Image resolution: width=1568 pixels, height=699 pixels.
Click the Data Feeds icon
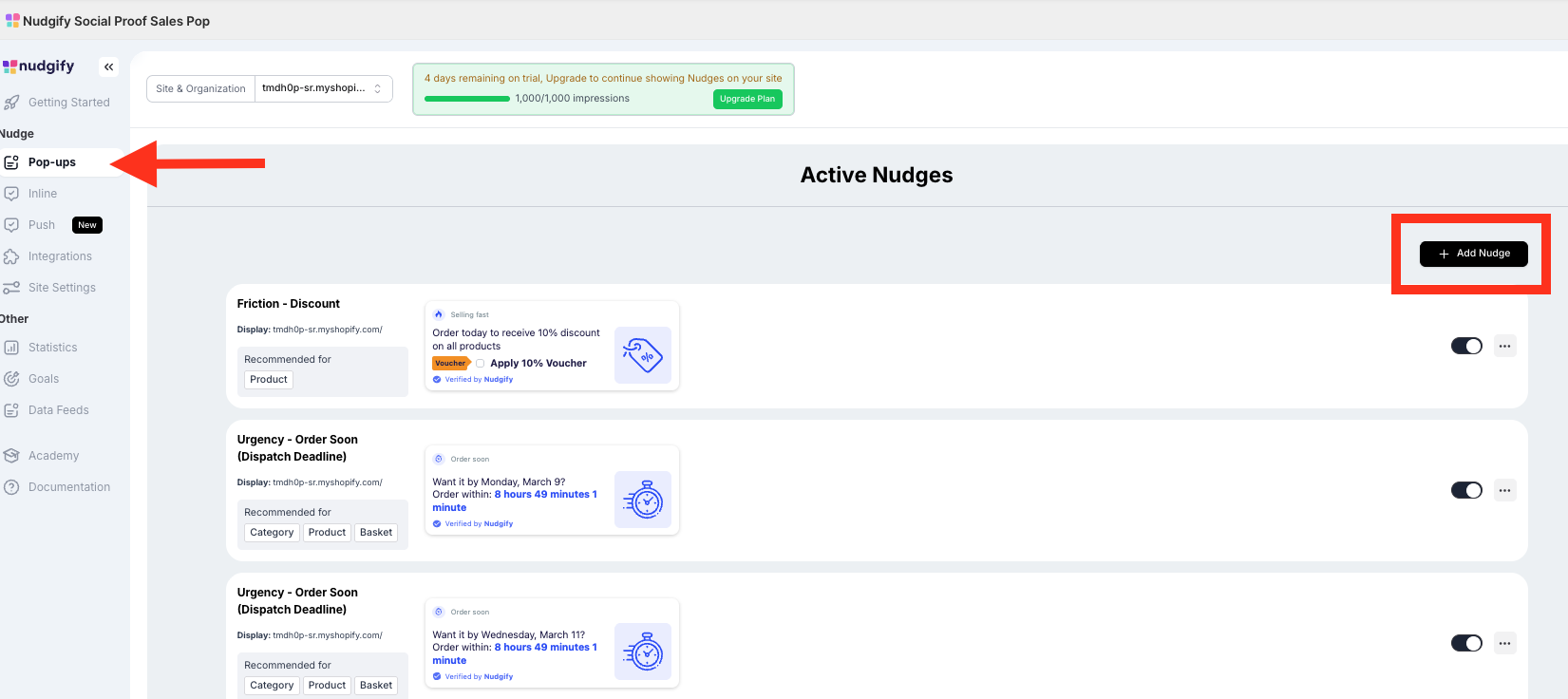[x=11, y=410]
